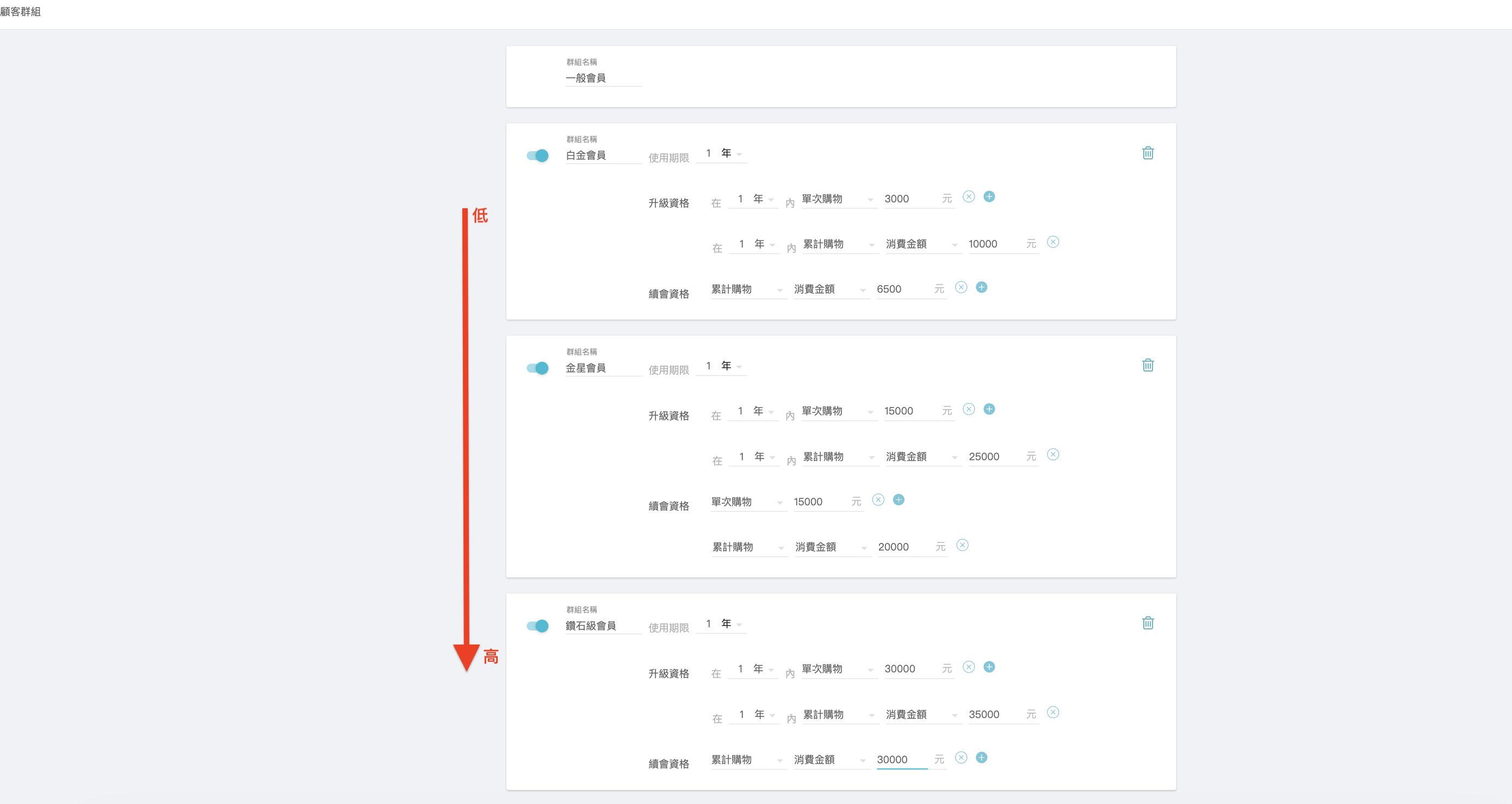Disable the 白金會員 group toggle
The image size is (1512, 804).
coord(537,156)
